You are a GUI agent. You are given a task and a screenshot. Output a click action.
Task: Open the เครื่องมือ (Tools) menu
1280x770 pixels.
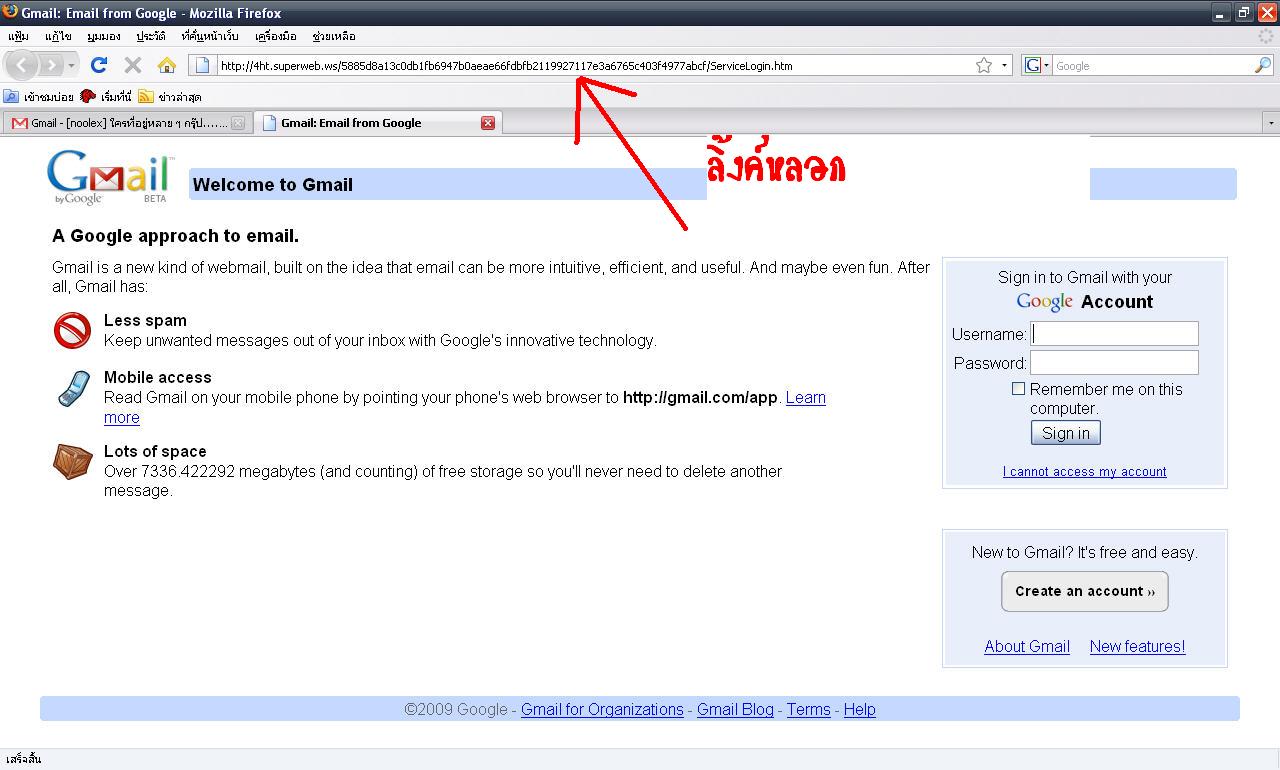tap(276, 36)
